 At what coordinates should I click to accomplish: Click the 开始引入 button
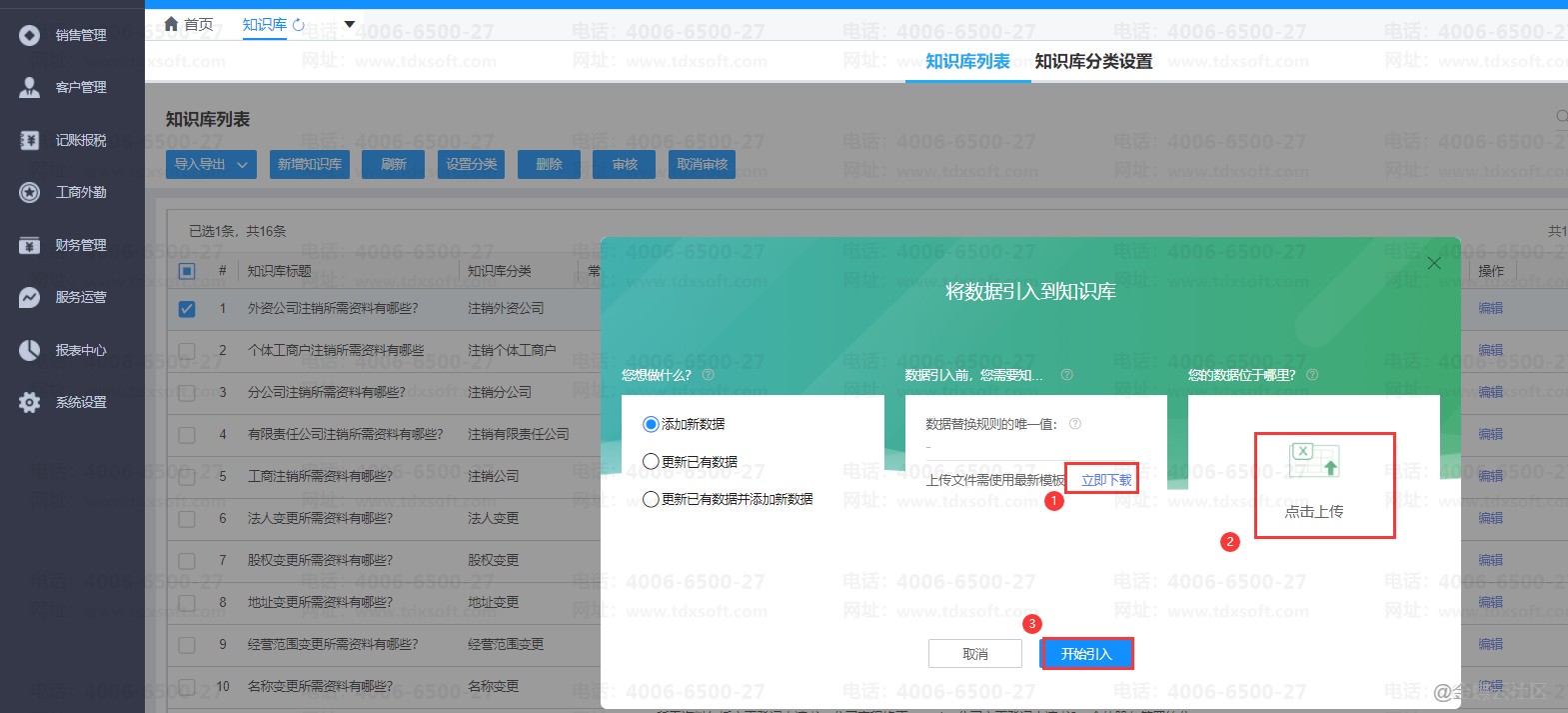coord(1086,654)
